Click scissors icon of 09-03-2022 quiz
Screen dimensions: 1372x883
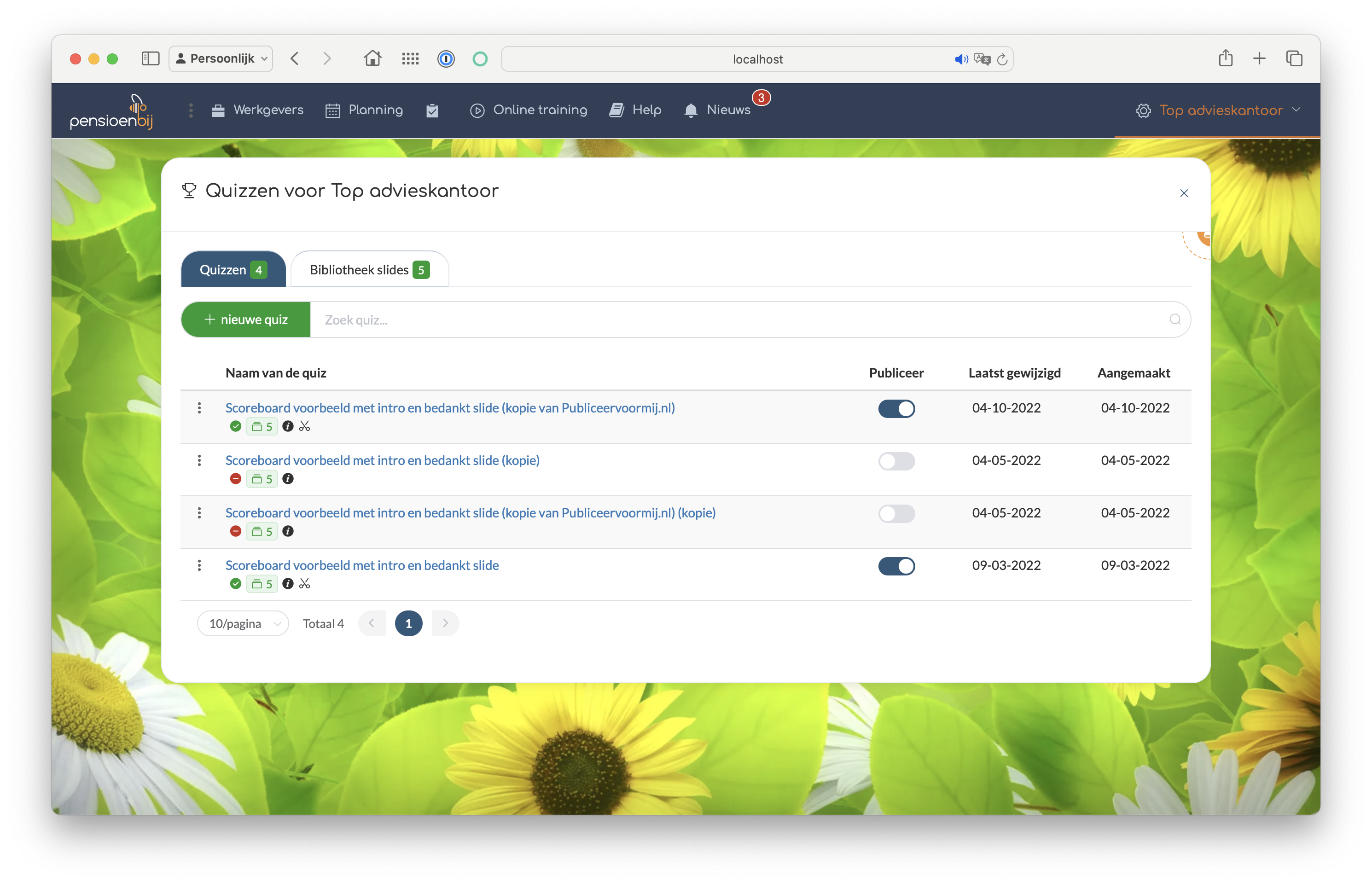pos(304,584)
